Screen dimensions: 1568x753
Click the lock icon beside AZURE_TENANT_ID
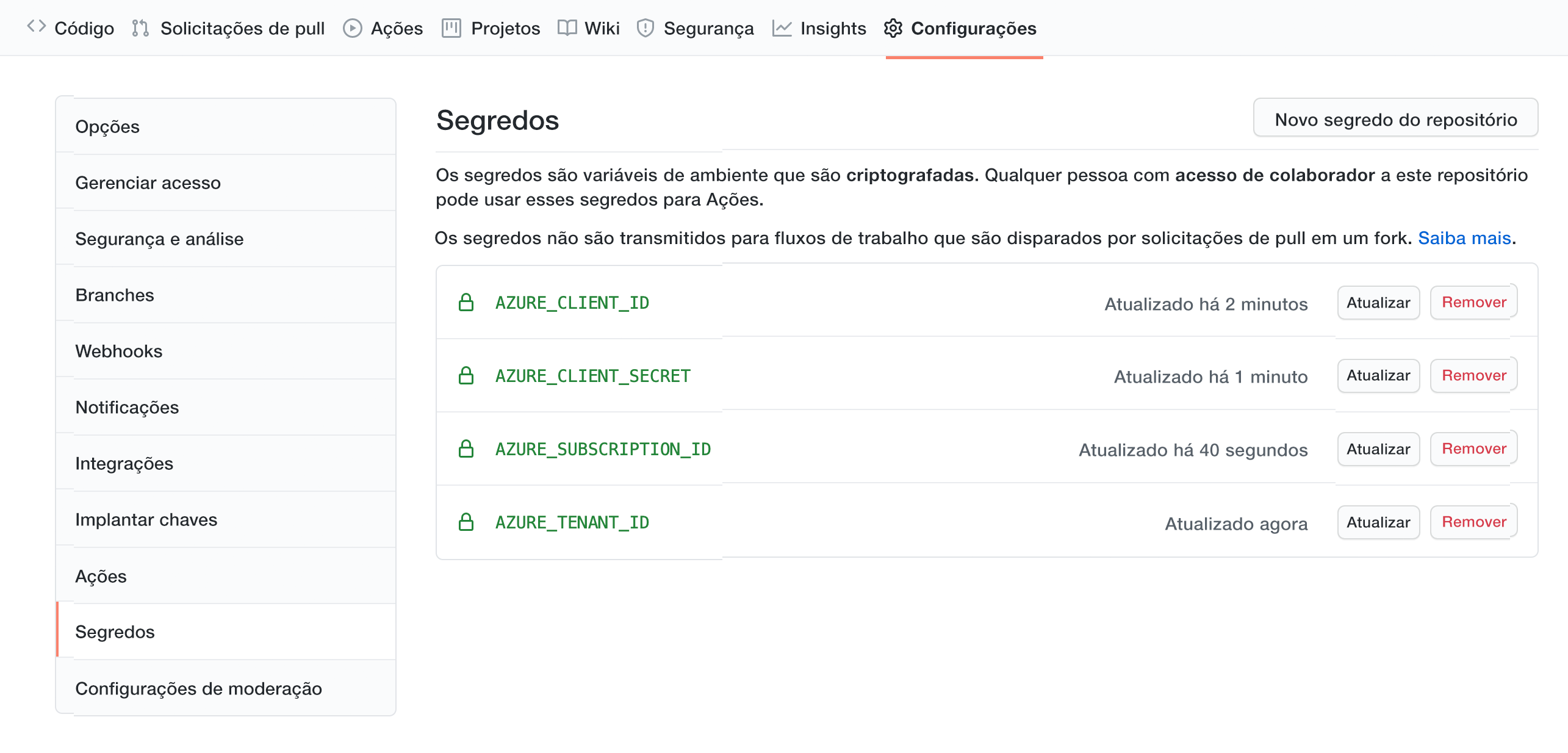[x=467, y=522]
